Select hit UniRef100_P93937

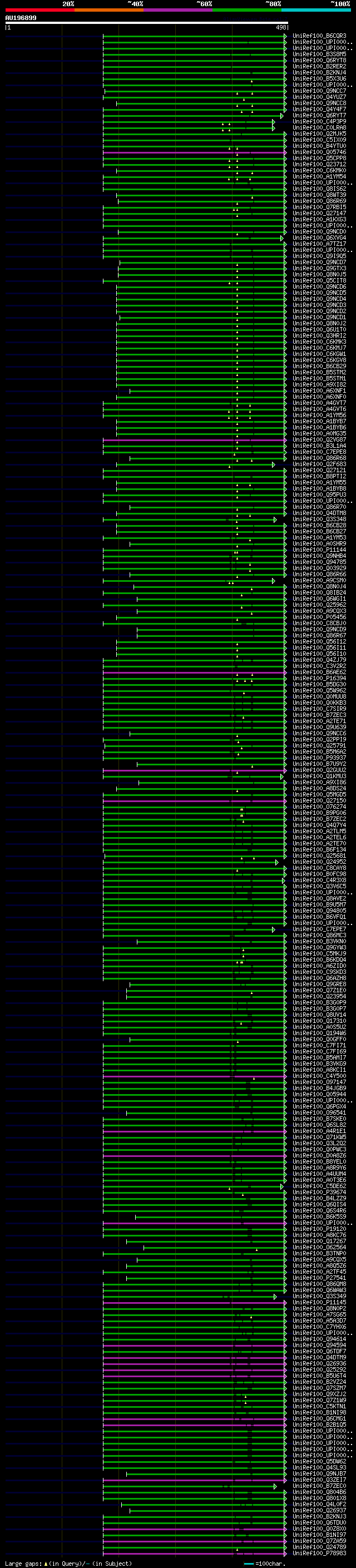coord(319,758)
